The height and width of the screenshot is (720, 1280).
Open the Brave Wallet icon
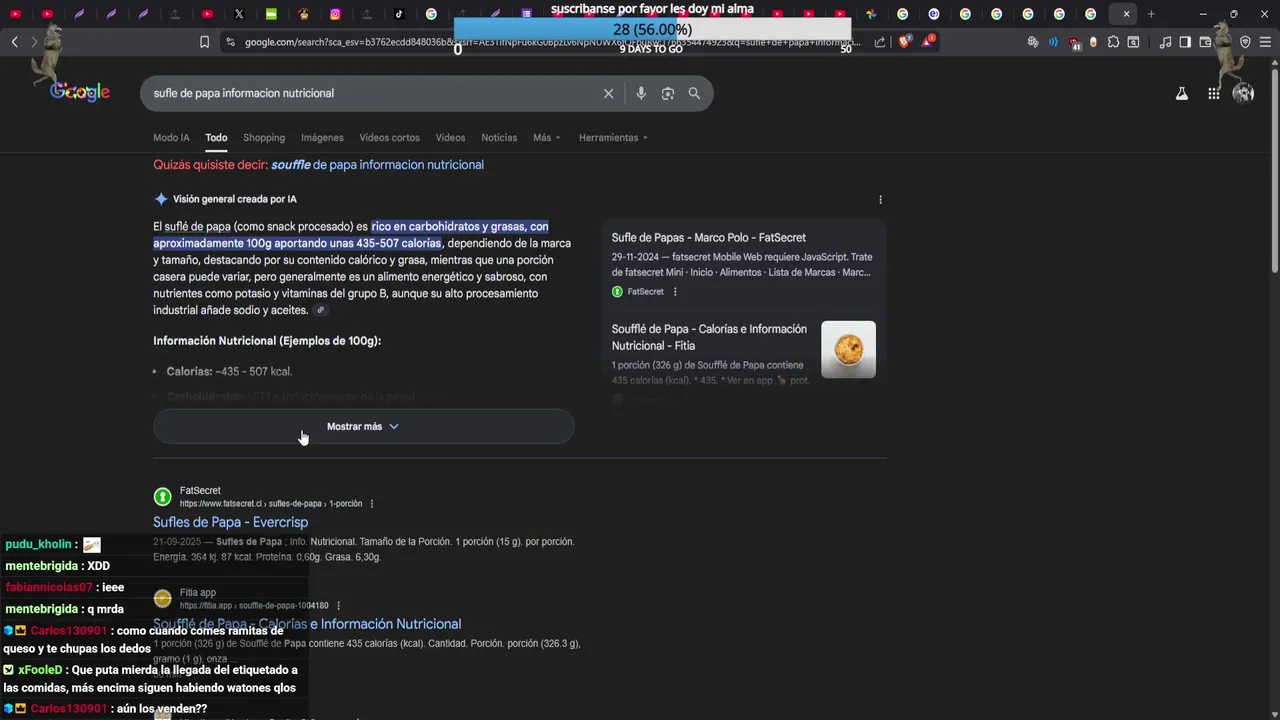pyautogui.click(x=1205, y=42)
